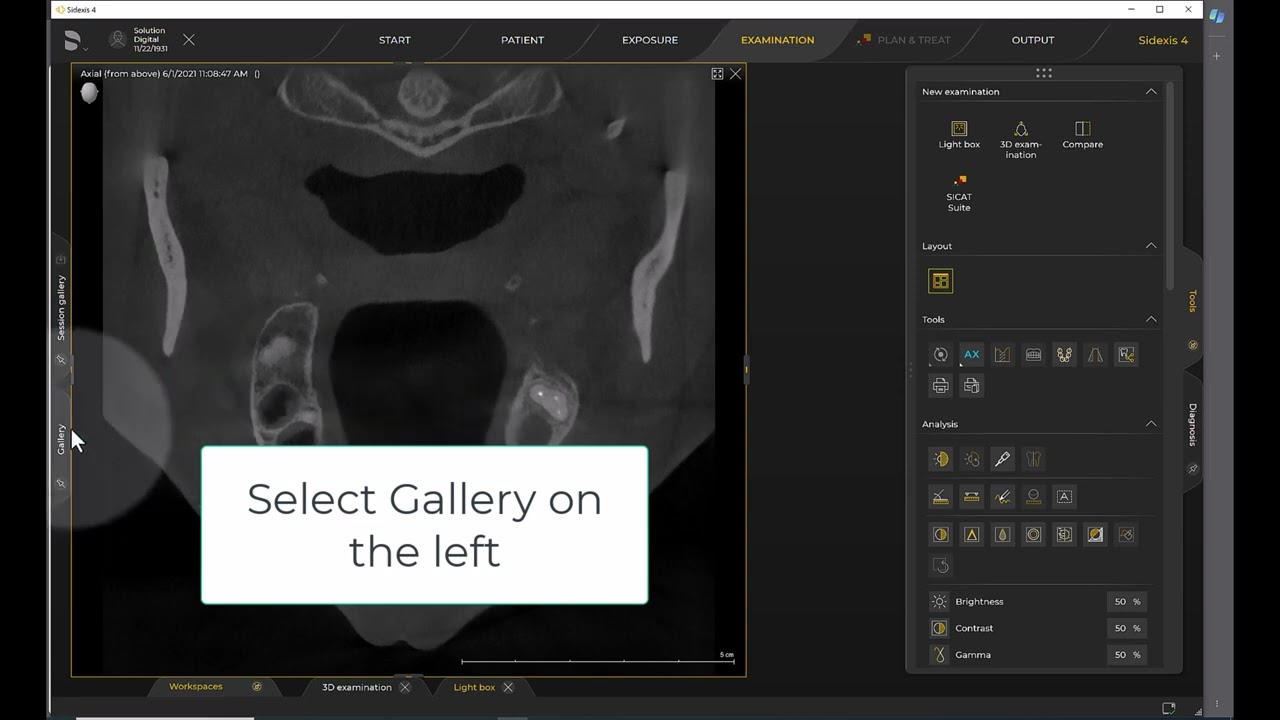Viewport: 1280px width, 720px height.
Task: Activate the AX axial view tool
Action: click(971, 354)
